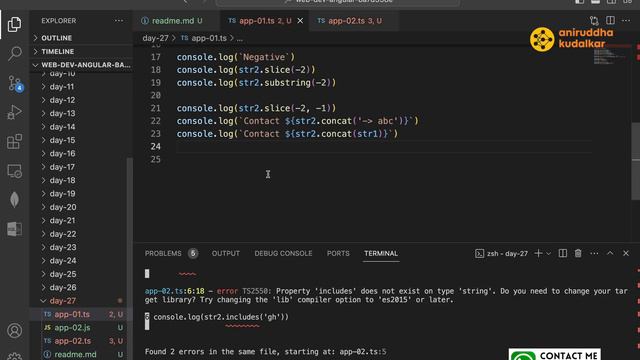
Task: Open the Accounts icon in activity bar
Action: pyautogui.click(x=14, y=330)
